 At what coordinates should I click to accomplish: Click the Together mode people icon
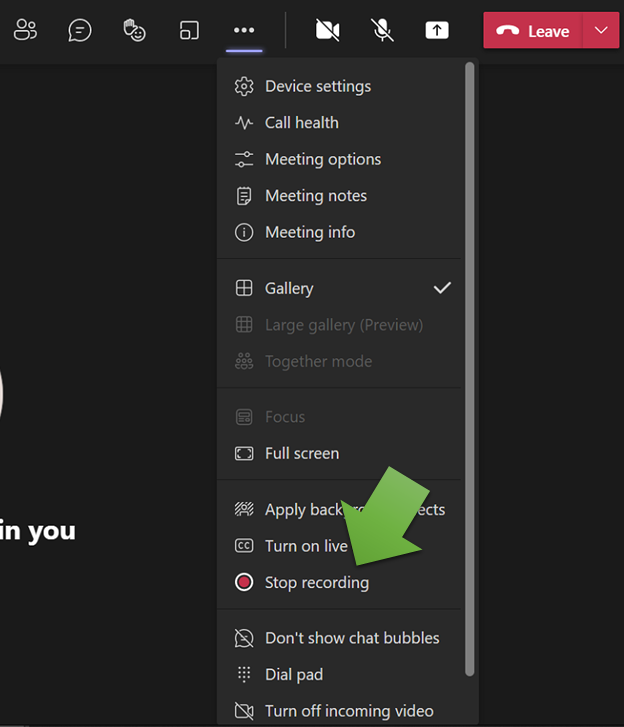pos(244,361)
